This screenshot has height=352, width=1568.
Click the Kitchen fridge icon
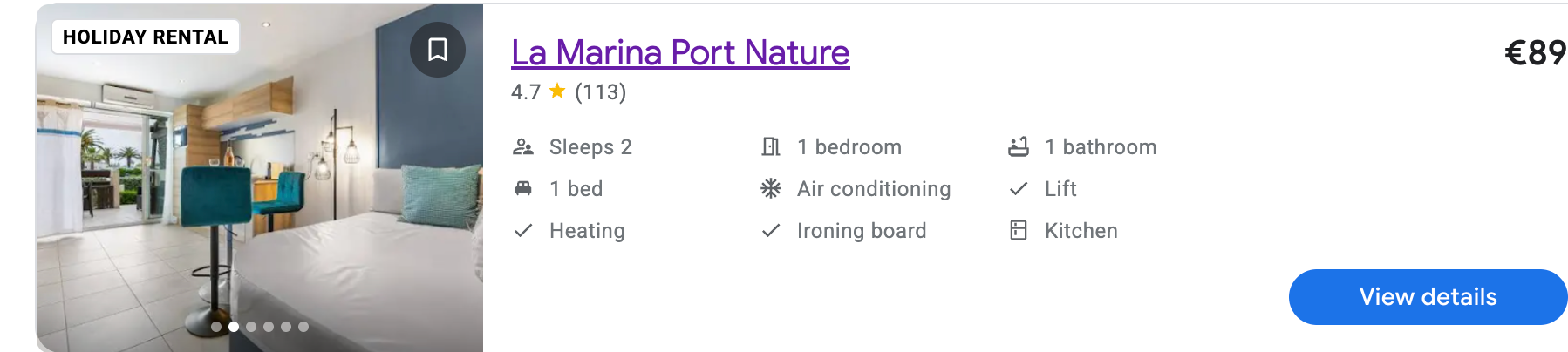pos(1019,230)
